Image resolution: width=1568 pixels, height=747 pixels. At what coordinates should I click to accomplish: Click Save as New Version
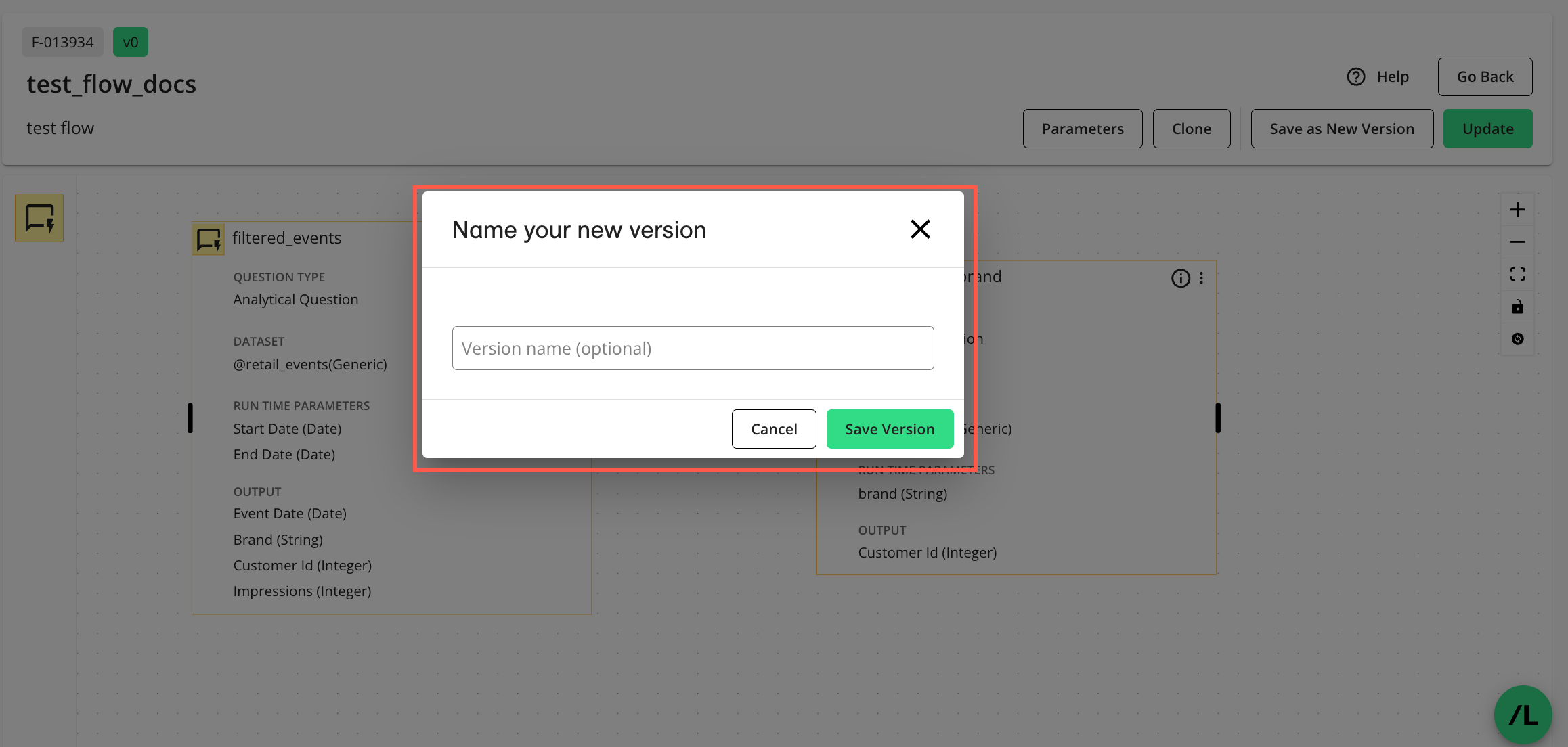pyautogui.click(x=1341, y=129)
